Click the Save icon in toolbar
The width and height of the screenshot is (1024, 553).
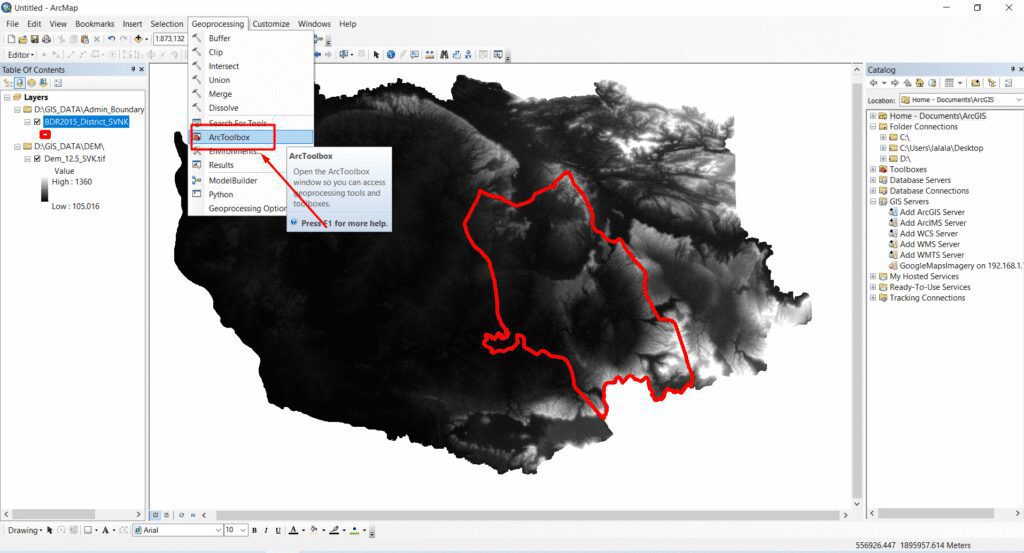point(35,39)
